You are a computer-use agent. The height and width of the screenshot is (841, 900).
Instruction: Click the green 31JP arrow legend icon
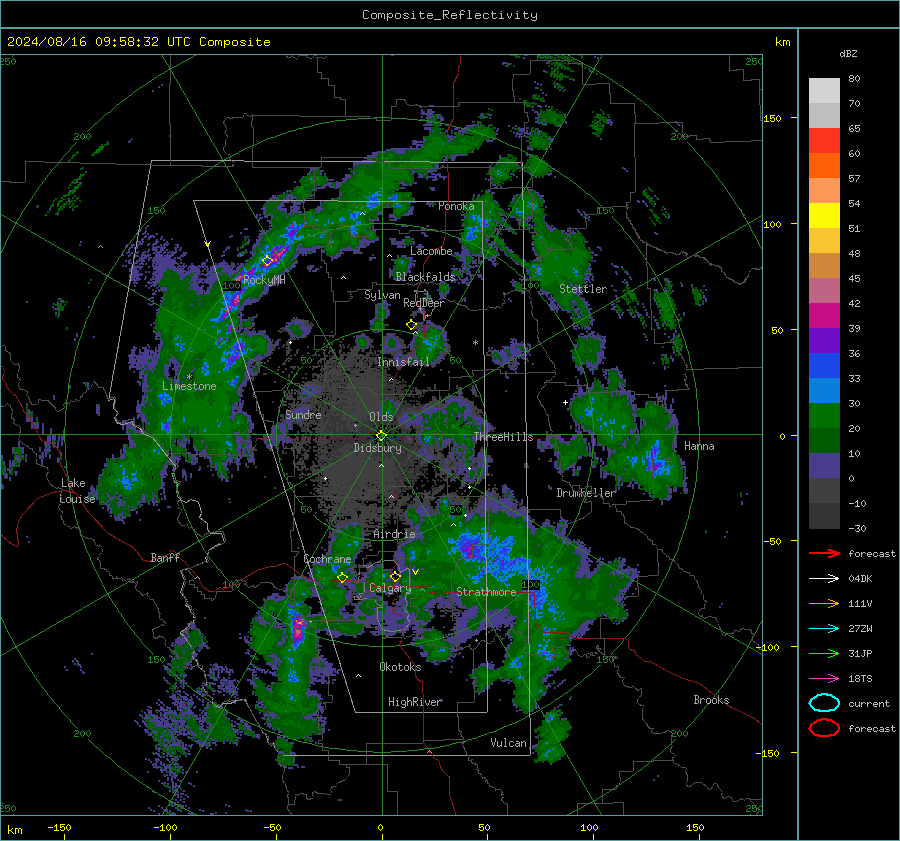[x=824, y=653]
